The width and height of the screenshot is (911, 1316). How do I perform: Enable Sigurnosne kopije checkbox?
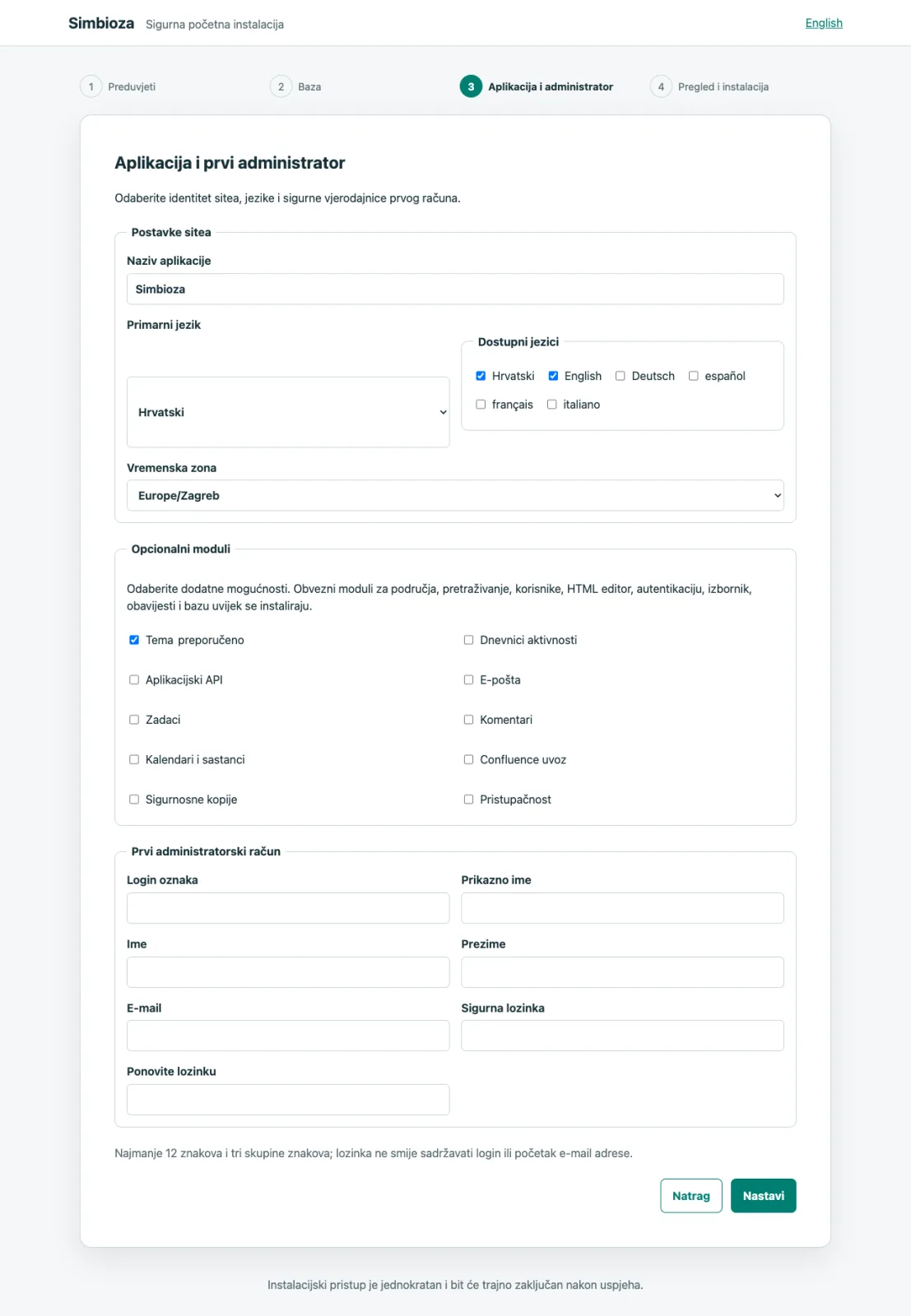134,799
